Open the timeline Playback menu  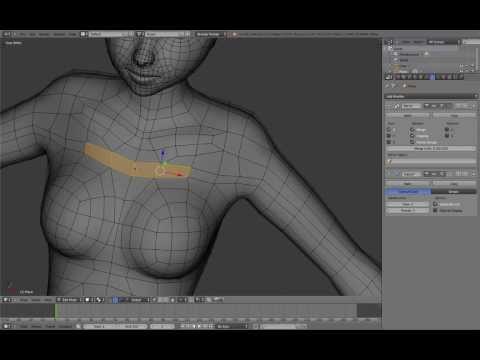65,326
